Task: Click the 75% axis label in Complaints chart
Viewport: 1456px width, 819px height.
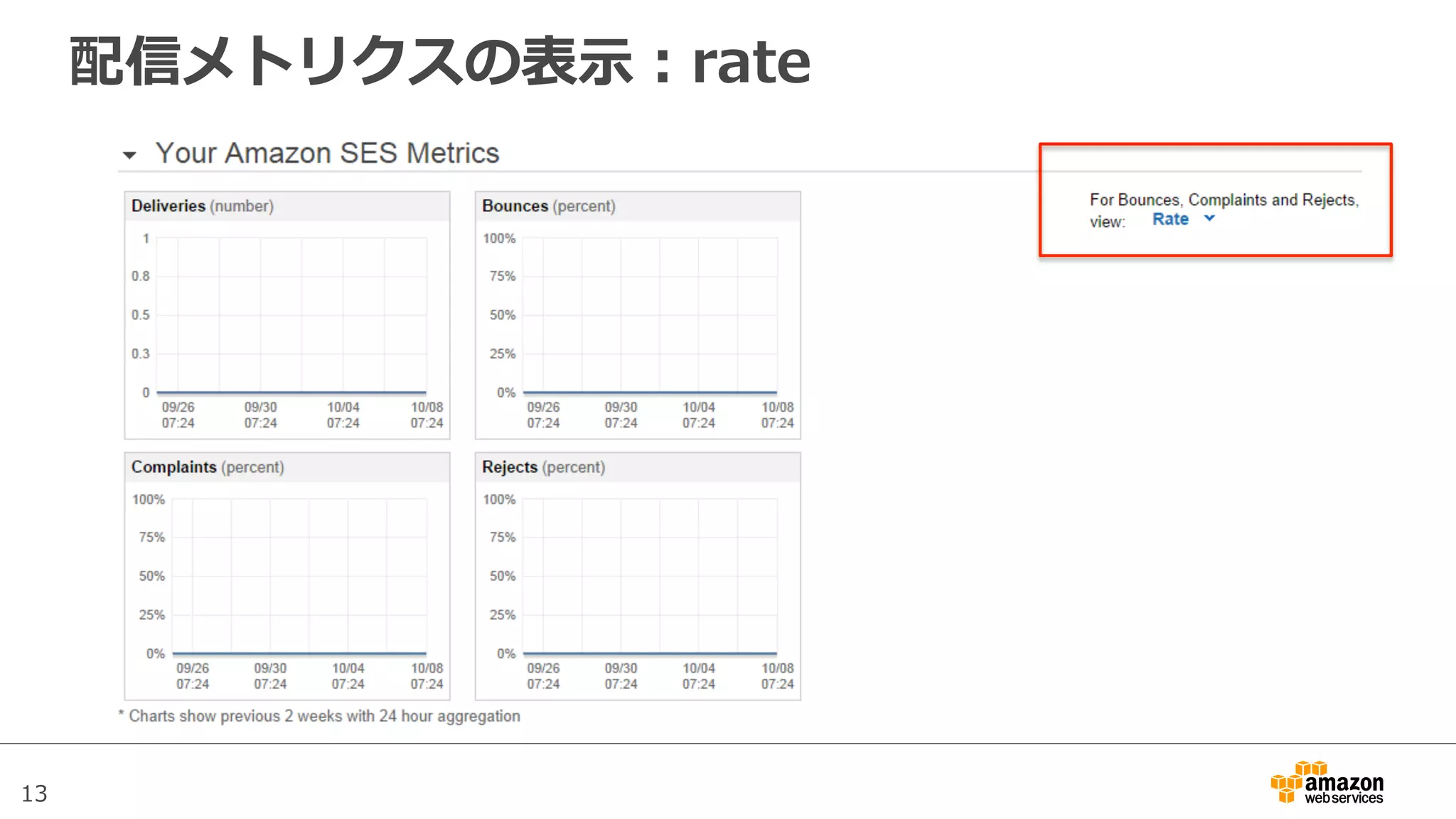Action: [x=151, y=537]
